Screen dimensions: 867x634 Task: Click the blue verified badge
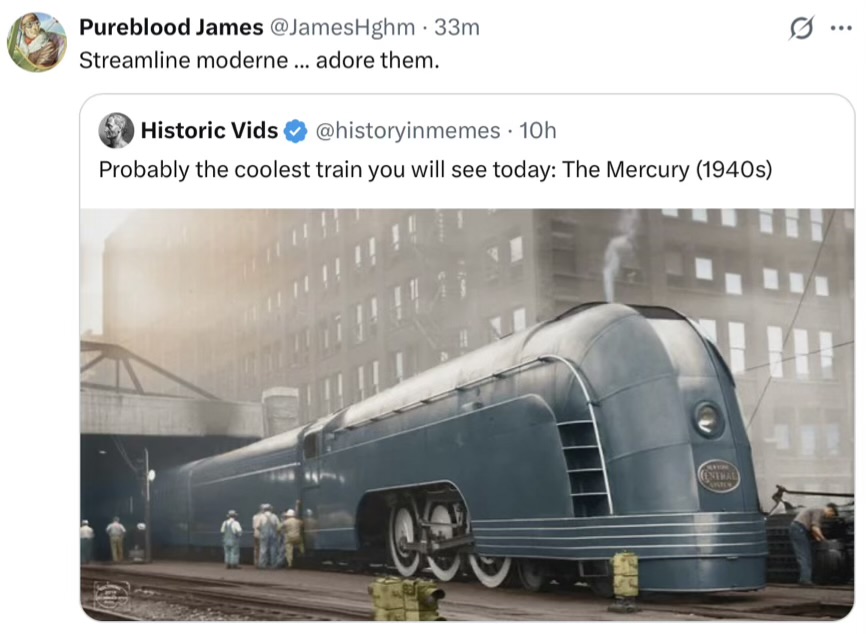coord(295,131)
